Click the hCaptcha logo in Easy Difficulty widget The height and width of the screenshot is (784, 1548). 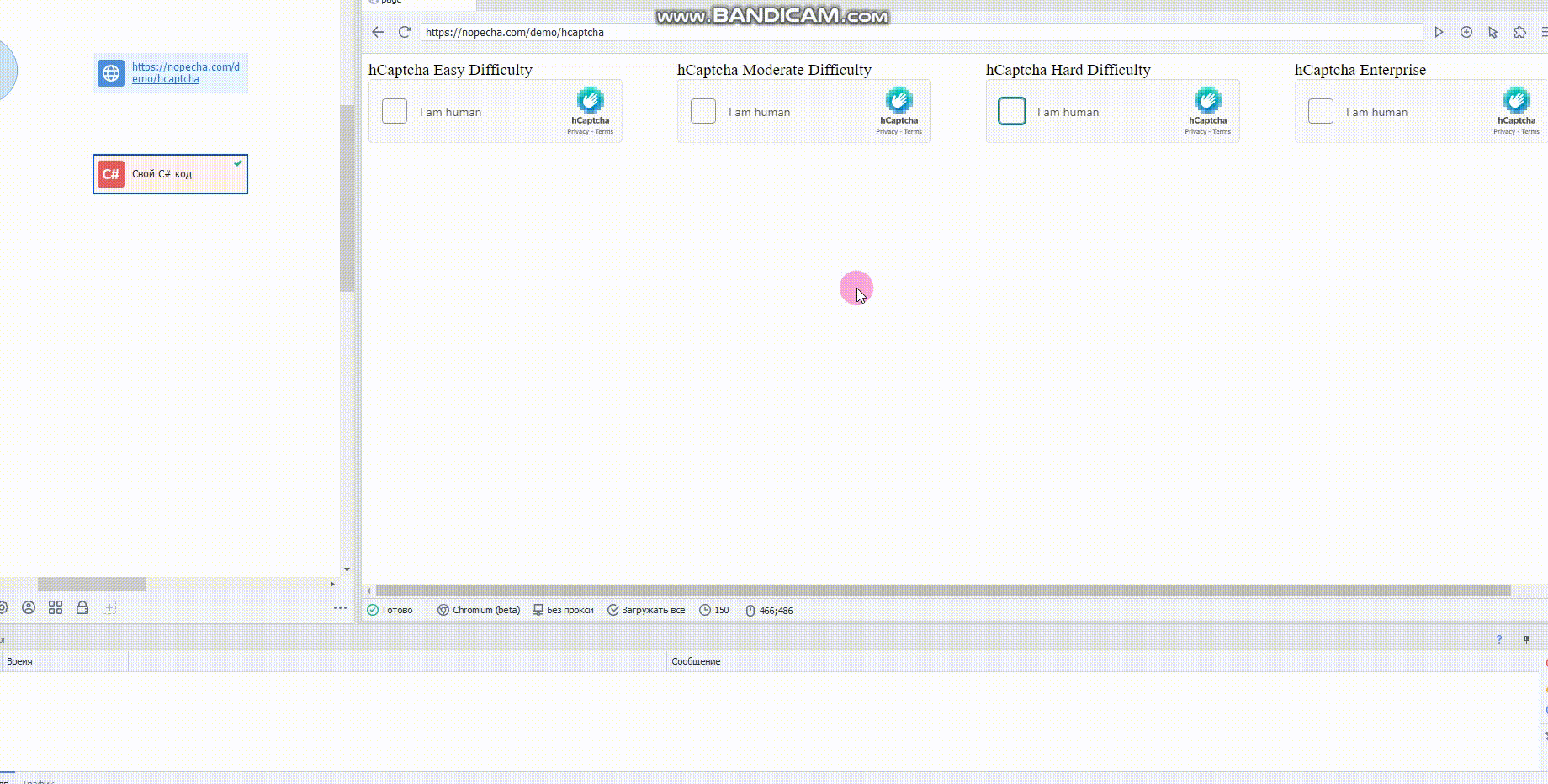point(591,100)
